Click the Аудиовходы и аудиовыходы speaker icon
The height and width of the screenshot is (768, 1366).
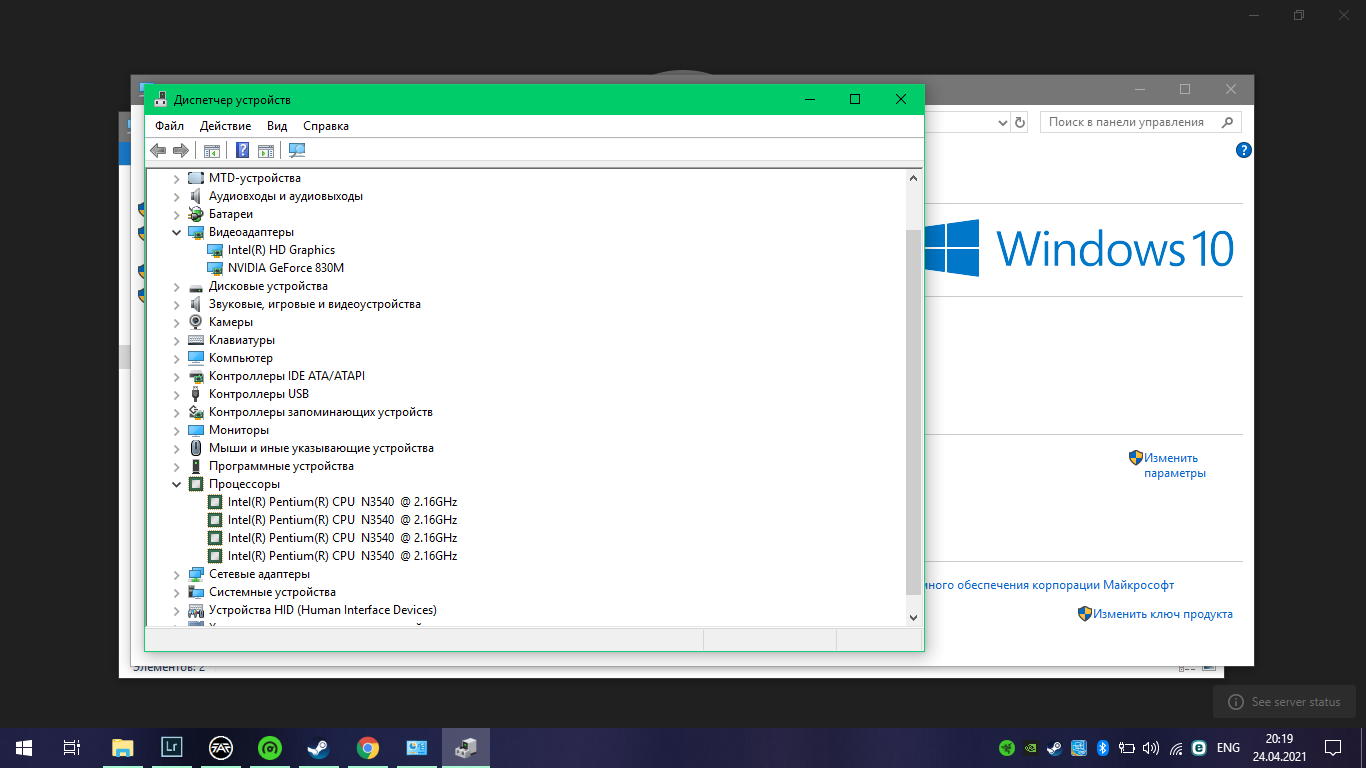click(196, 196)
